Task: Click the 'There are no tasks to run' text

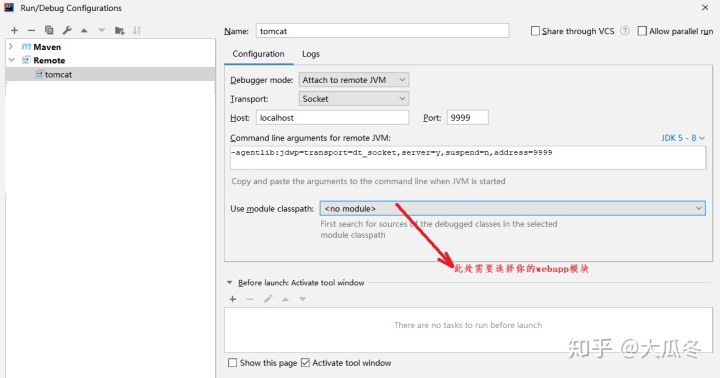Action: (468, 325)
